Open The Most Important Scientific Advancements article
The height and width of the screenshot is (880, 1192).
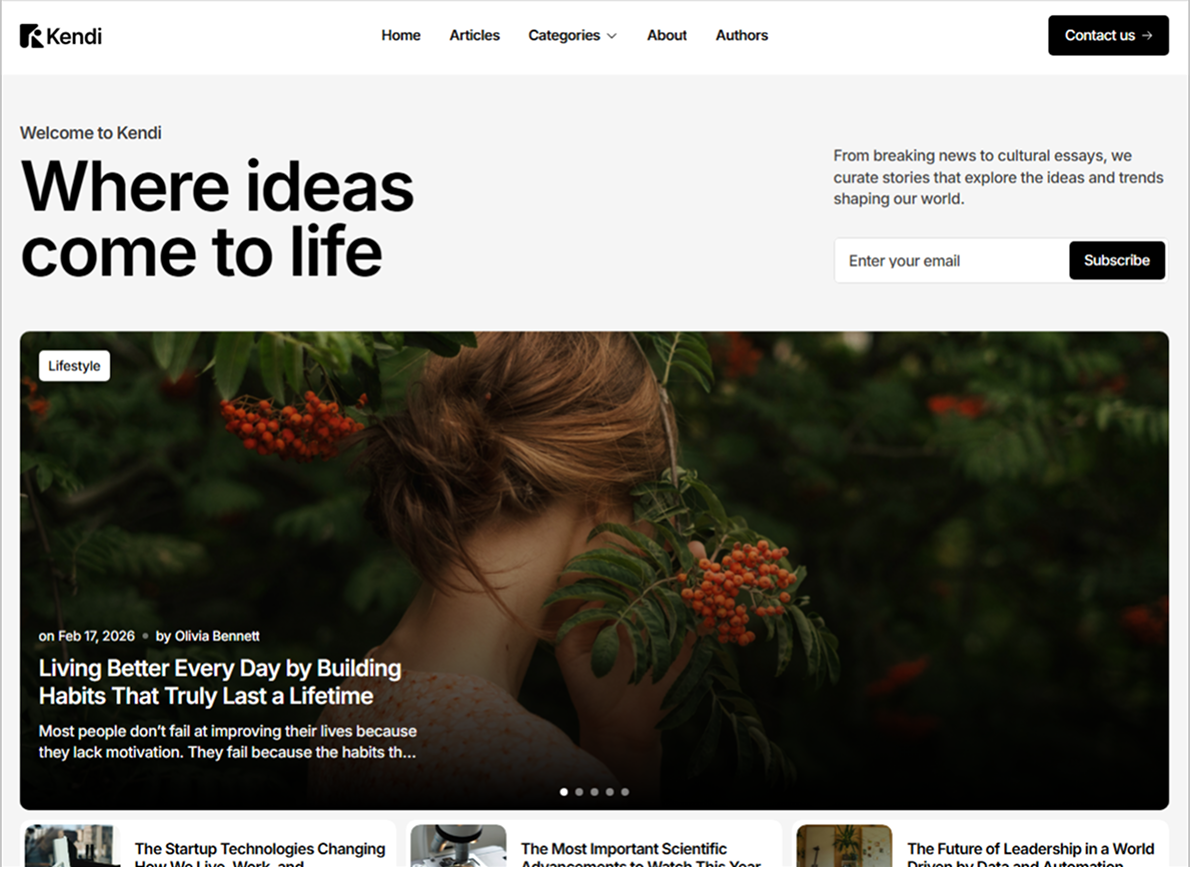click(x=641, y=853)
